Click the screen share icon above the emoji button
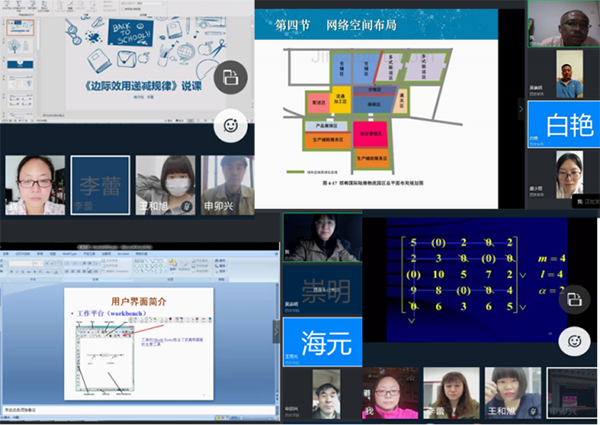Screen dimensions: 600x425 pyautogui.click(x=230, y=78)
